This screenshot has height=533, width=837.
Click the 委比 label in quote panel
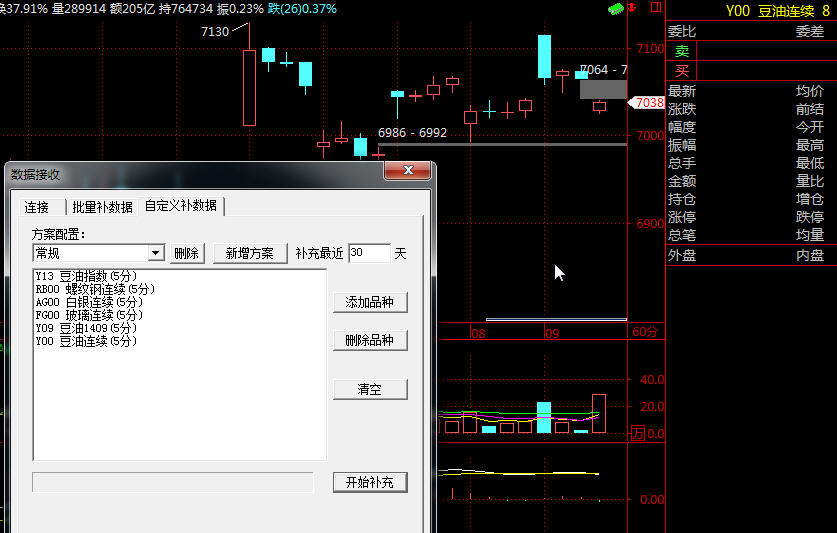pos(682,32)
